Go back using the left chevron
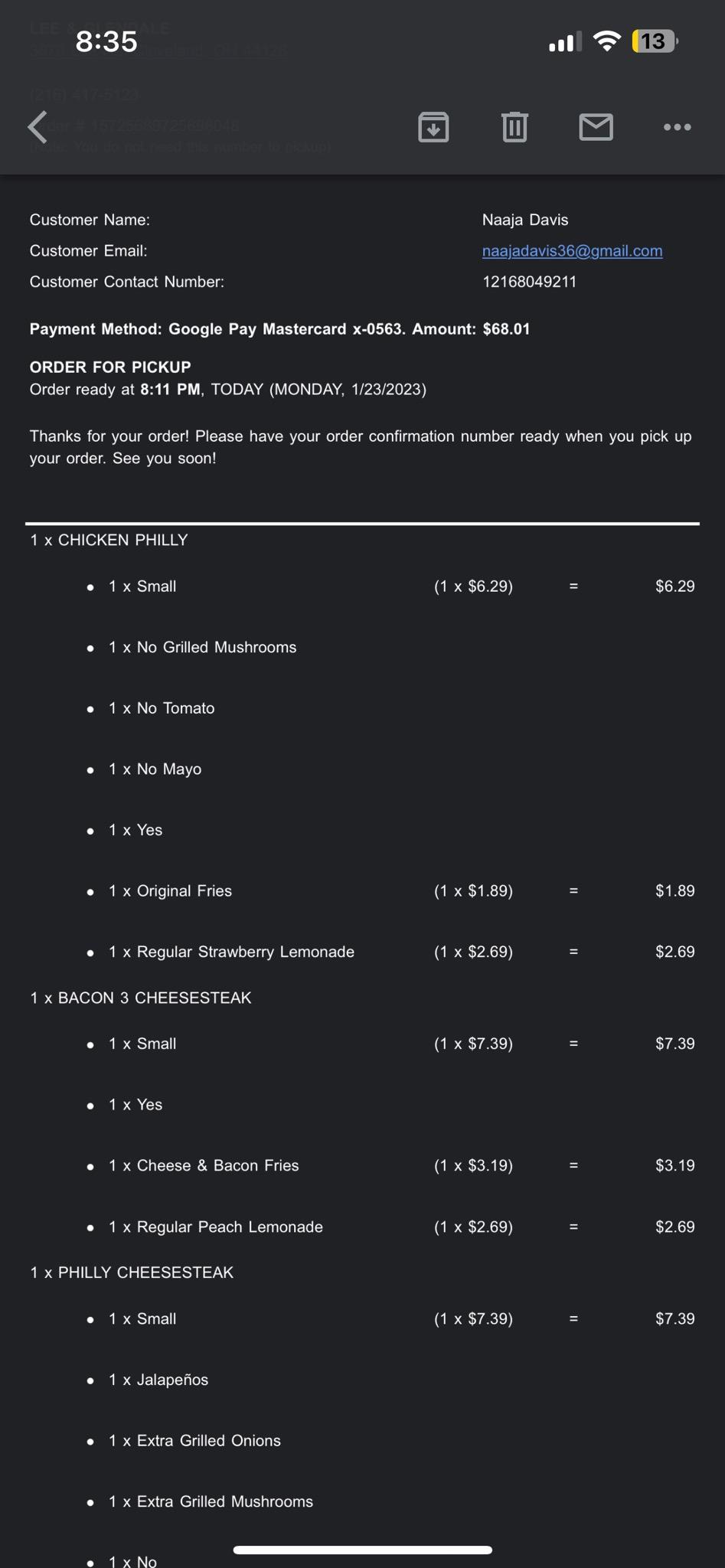 tap(38, 127)
